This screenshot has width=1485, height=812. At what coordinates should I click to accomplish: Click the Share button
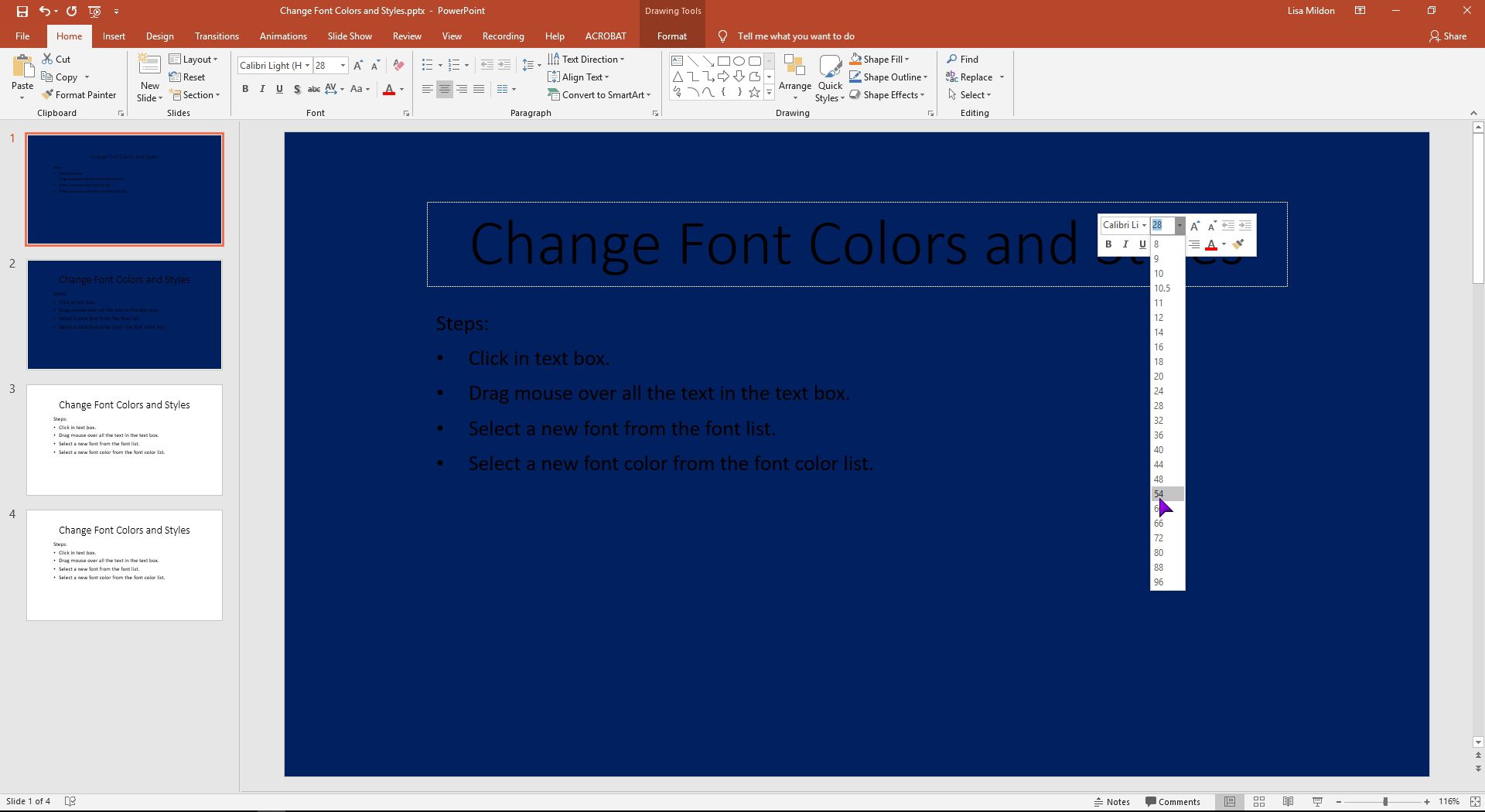pyautogui.click(x=1448, y=36)
